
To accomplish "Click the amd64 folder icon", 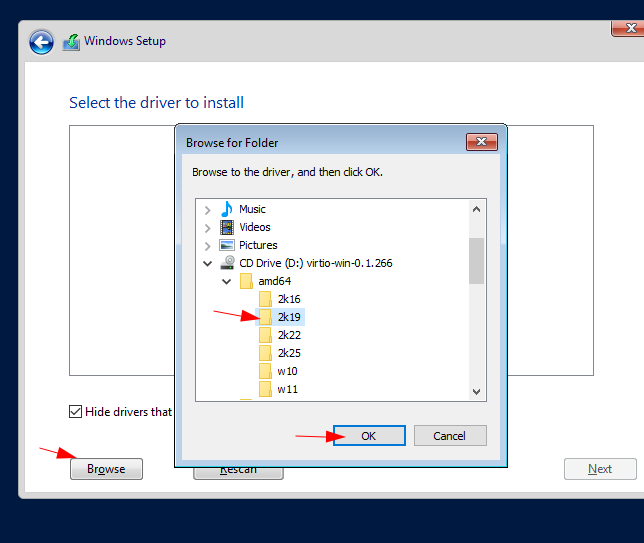I will [246, 281].
